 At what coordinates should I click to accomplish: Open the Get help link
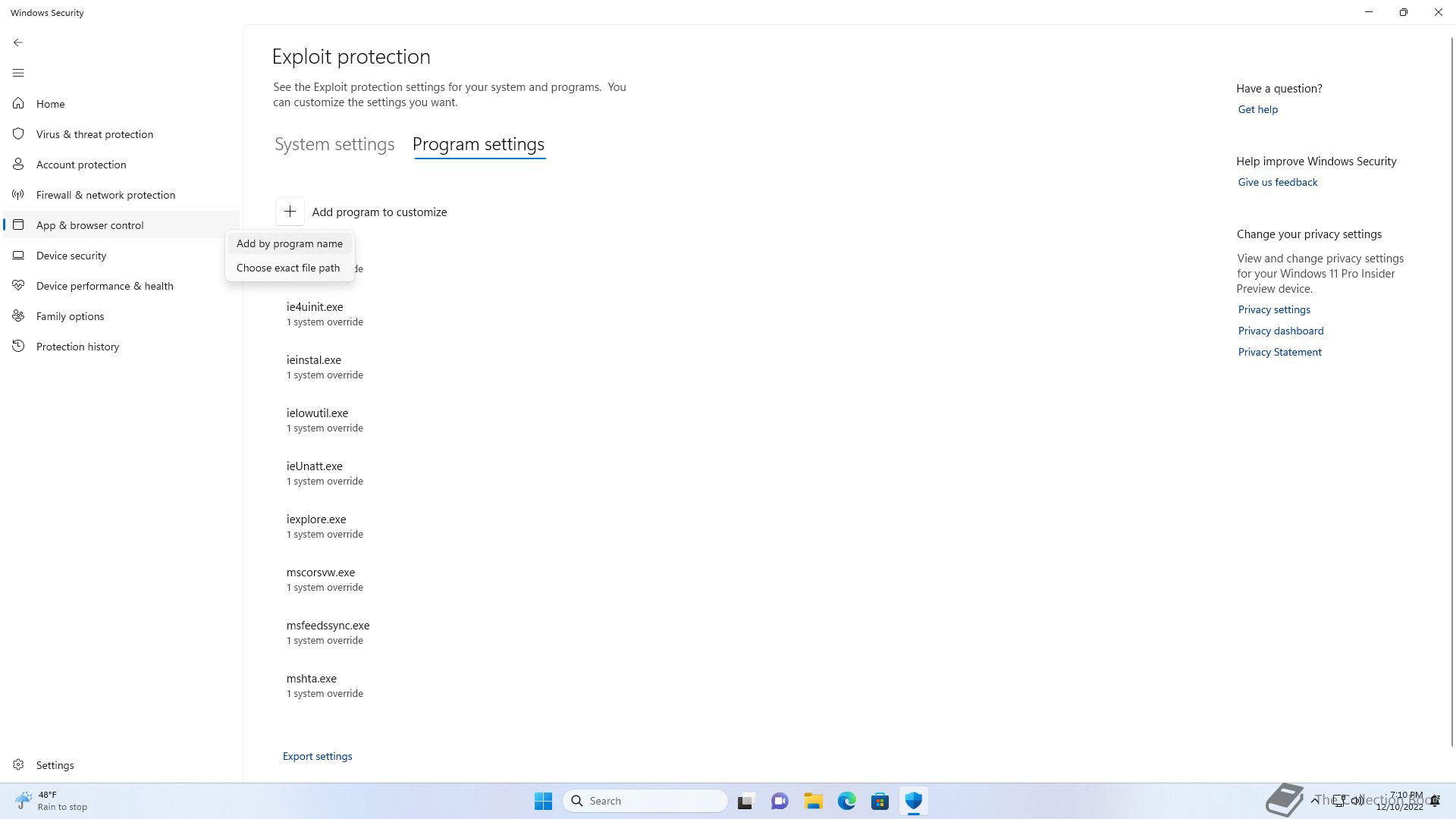point(1258,109)
